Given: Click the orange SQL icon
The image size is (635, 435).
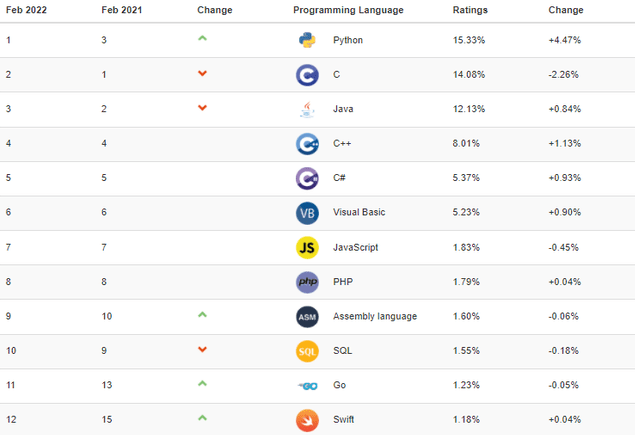Looking at the screenshot, I should (307, 351).
